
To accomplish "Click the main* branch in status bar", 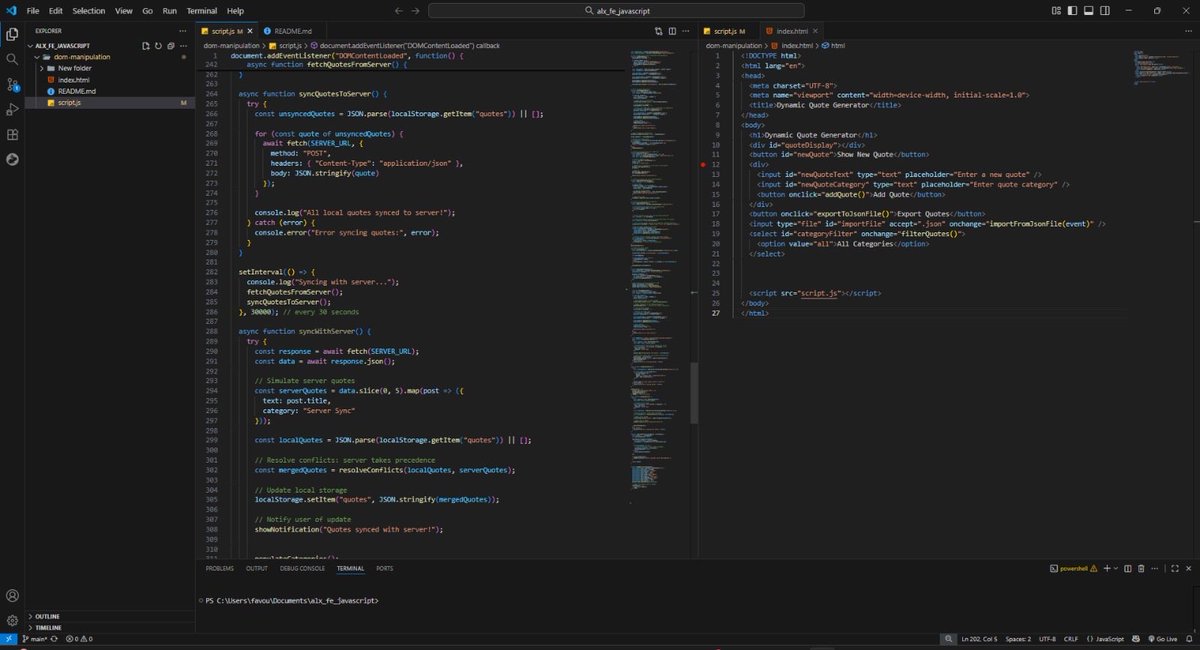I will pyautogui.click(x=37, y=638).
